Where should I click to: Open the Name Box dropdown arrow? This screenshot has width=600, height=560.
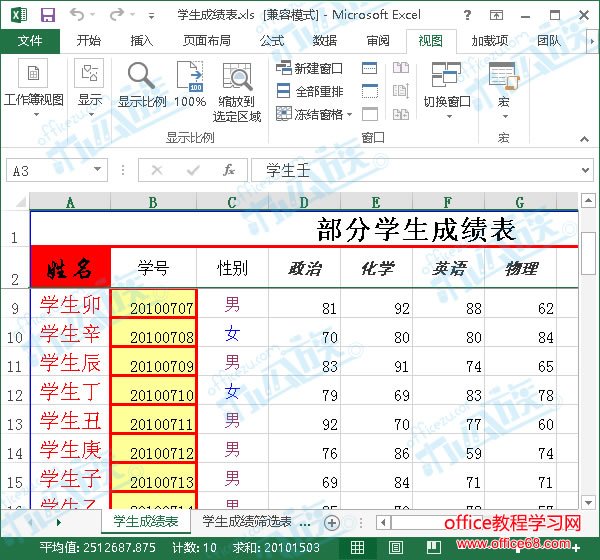pos(98,170)
